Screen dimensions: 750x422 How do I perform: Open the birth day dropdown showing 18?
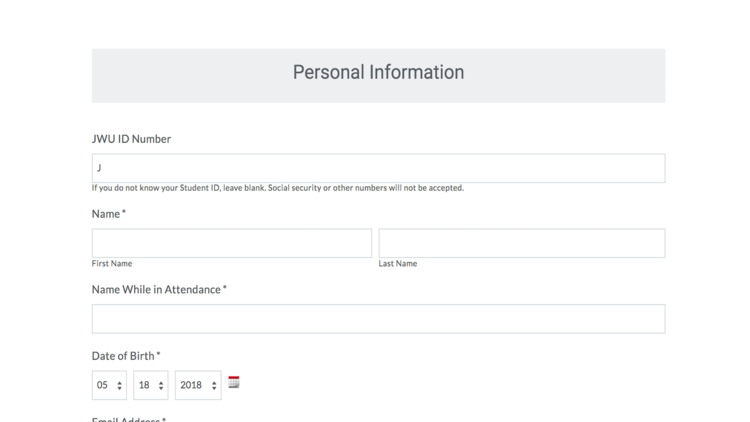pyautogui.click(x=151, y=385)
